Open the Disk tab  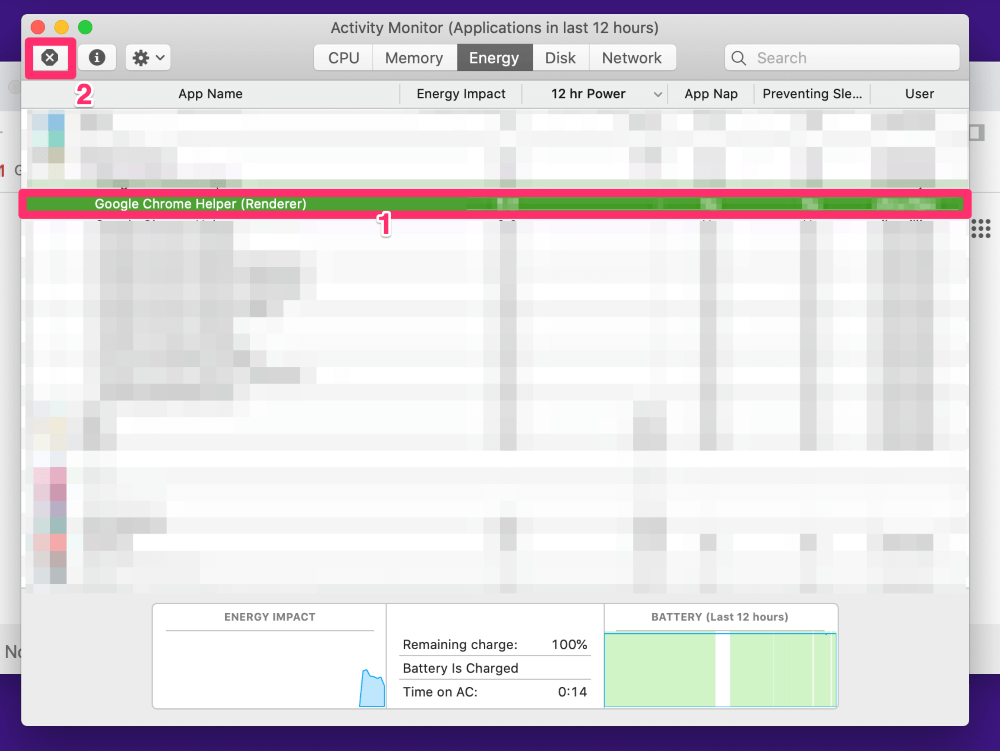coord(561,58)
